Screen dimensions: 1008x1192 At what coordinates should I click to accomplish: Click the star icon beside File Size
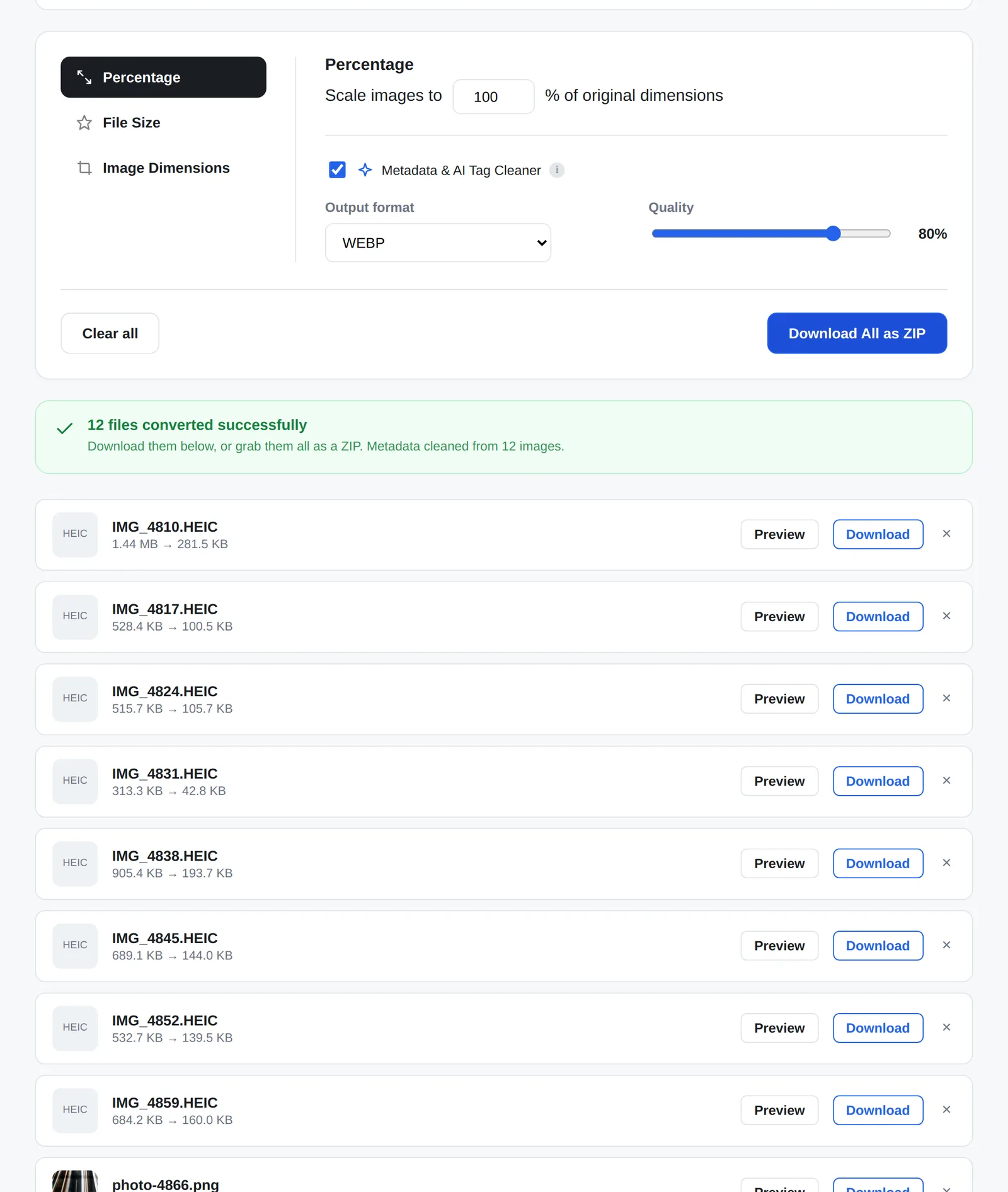[84, 122]
